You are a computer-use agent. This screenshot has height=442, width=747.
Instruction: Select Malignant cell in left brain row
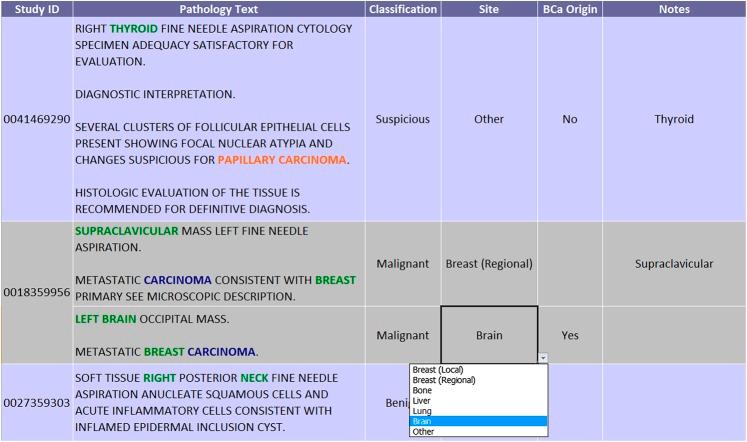pyautogui.click(x=403, y=335)
